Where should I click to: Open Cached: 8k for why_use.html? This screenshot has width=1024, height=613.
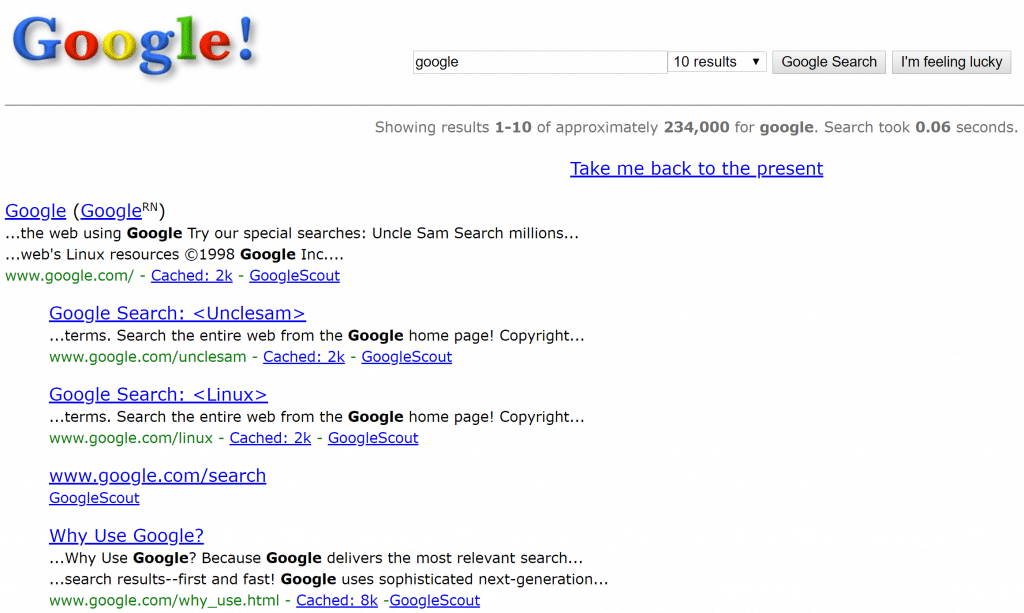tap(337, 601)
